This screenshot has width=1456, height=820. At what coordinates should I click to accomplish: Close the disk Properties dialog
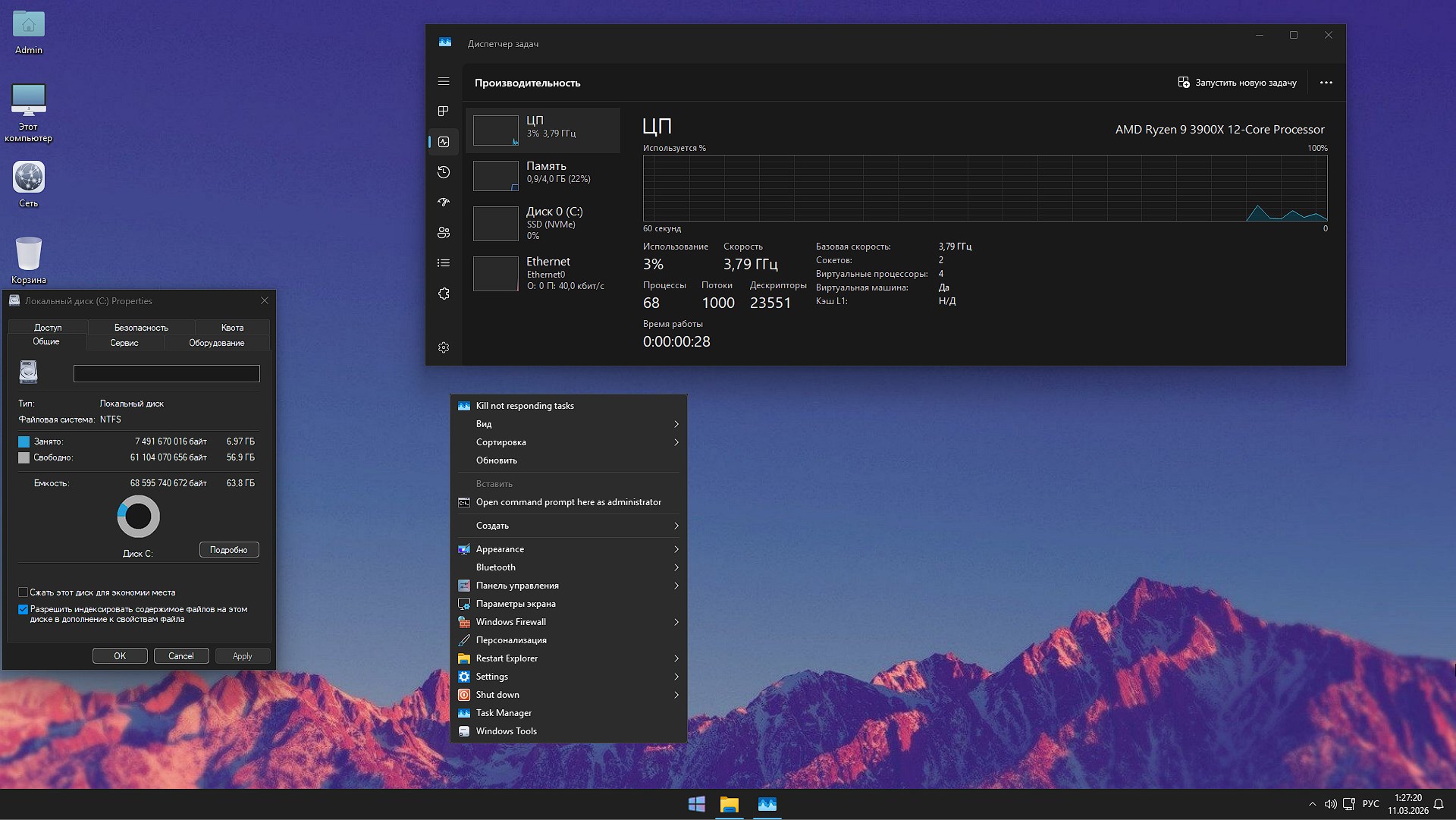[x=265, y=301]
